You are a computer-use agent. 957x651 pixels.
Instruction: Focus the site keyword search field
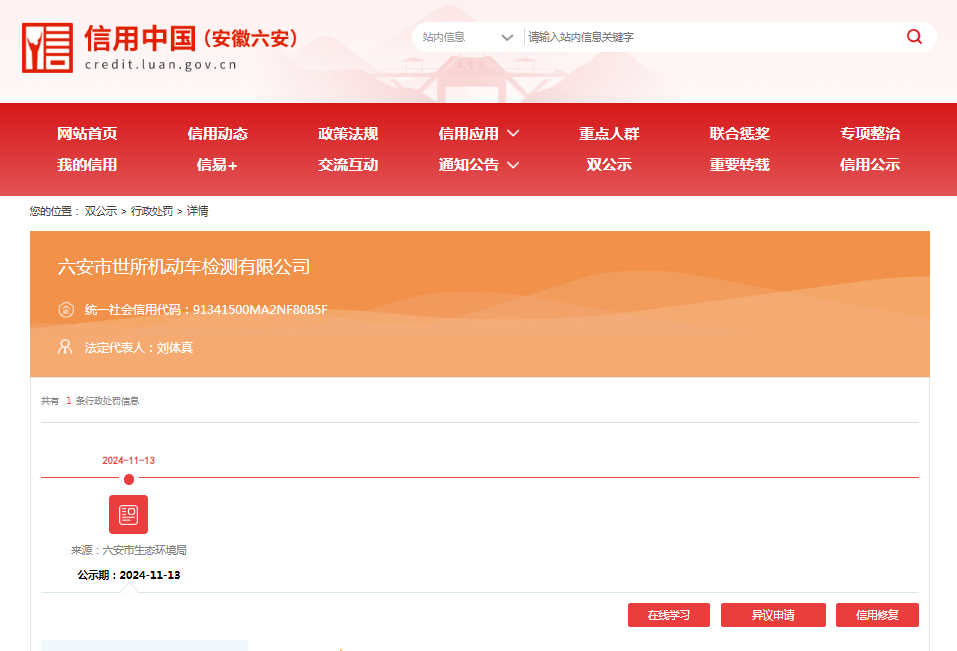coord(712,37)
